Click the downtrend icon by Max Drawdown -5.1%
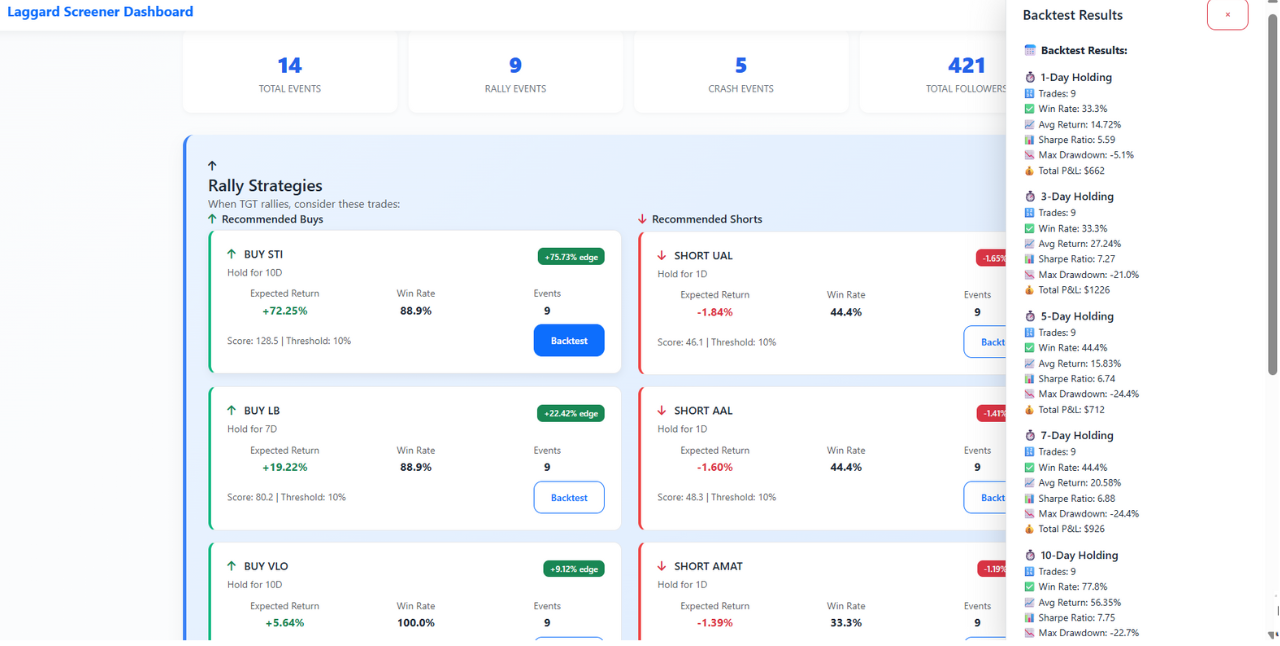The height and width of the screenshot is (646, 1280). tap(1030, 155)
